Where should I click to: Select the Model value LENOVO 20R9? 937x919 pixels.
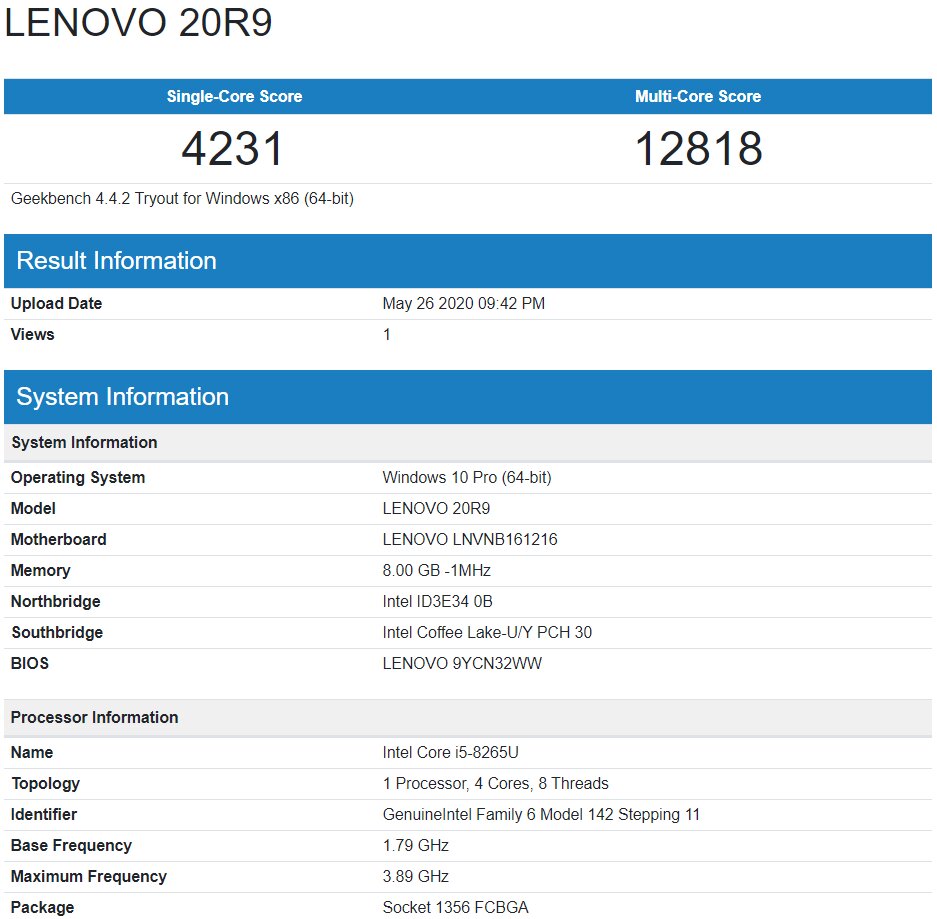coord(436,508)
